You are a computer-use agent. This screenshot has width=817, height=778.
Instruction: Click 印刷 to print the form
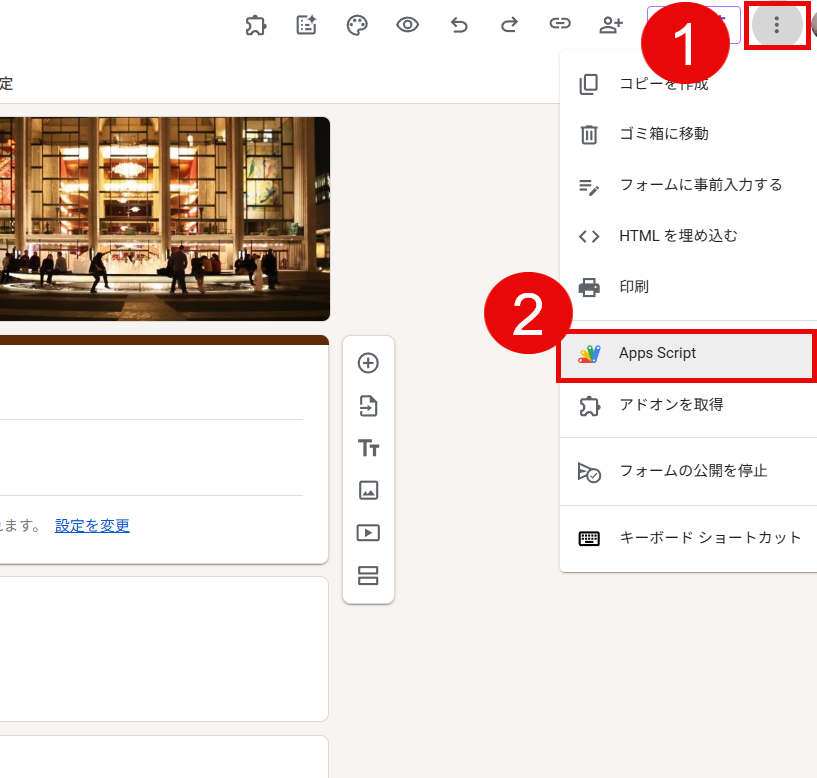[x=634, y=287]
